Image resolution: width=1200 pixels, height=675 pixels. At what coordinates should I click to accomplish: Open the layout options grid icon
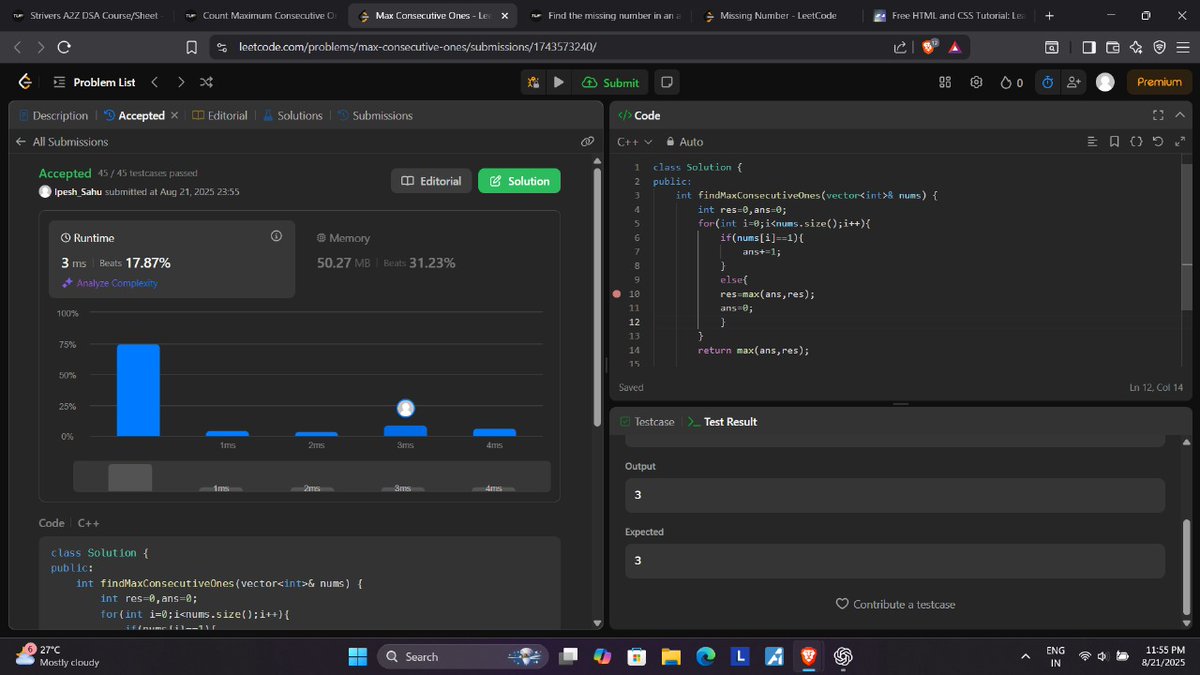pos(943,82)
